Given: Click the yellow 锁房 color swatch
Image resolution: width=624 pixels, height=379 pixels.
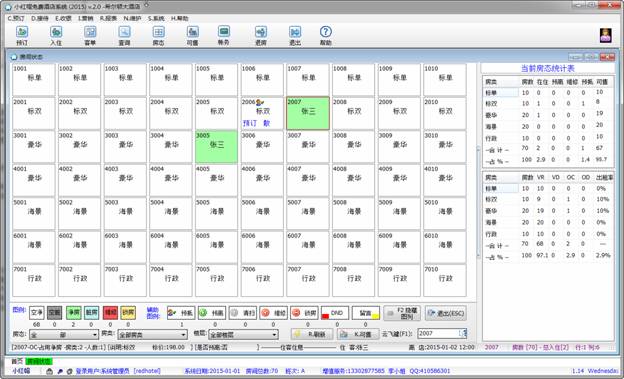Looking at the screenshot, I should click(x=128, y=313).
